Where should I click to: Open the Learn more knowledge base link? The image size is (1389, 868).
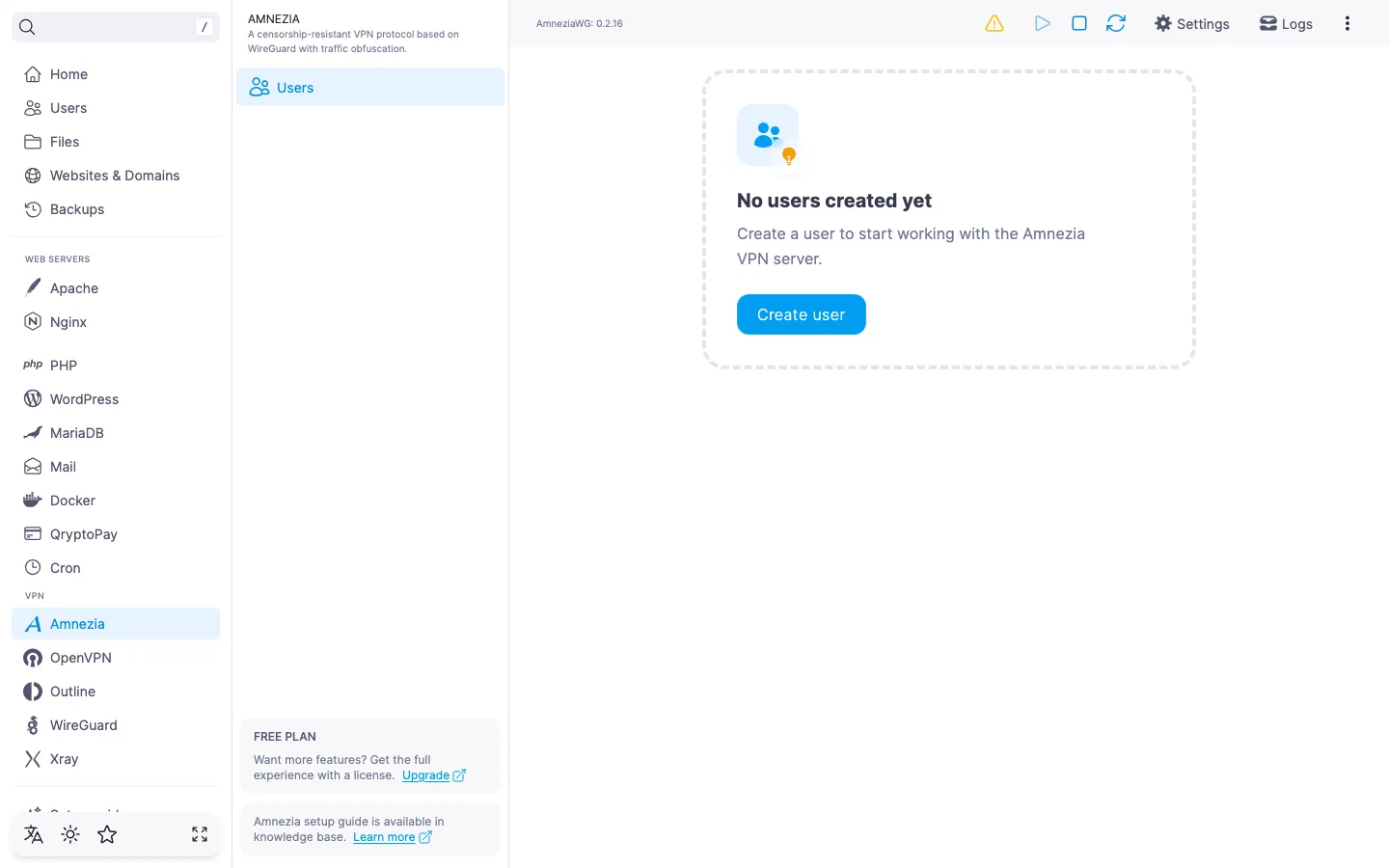tap(393, 837)
